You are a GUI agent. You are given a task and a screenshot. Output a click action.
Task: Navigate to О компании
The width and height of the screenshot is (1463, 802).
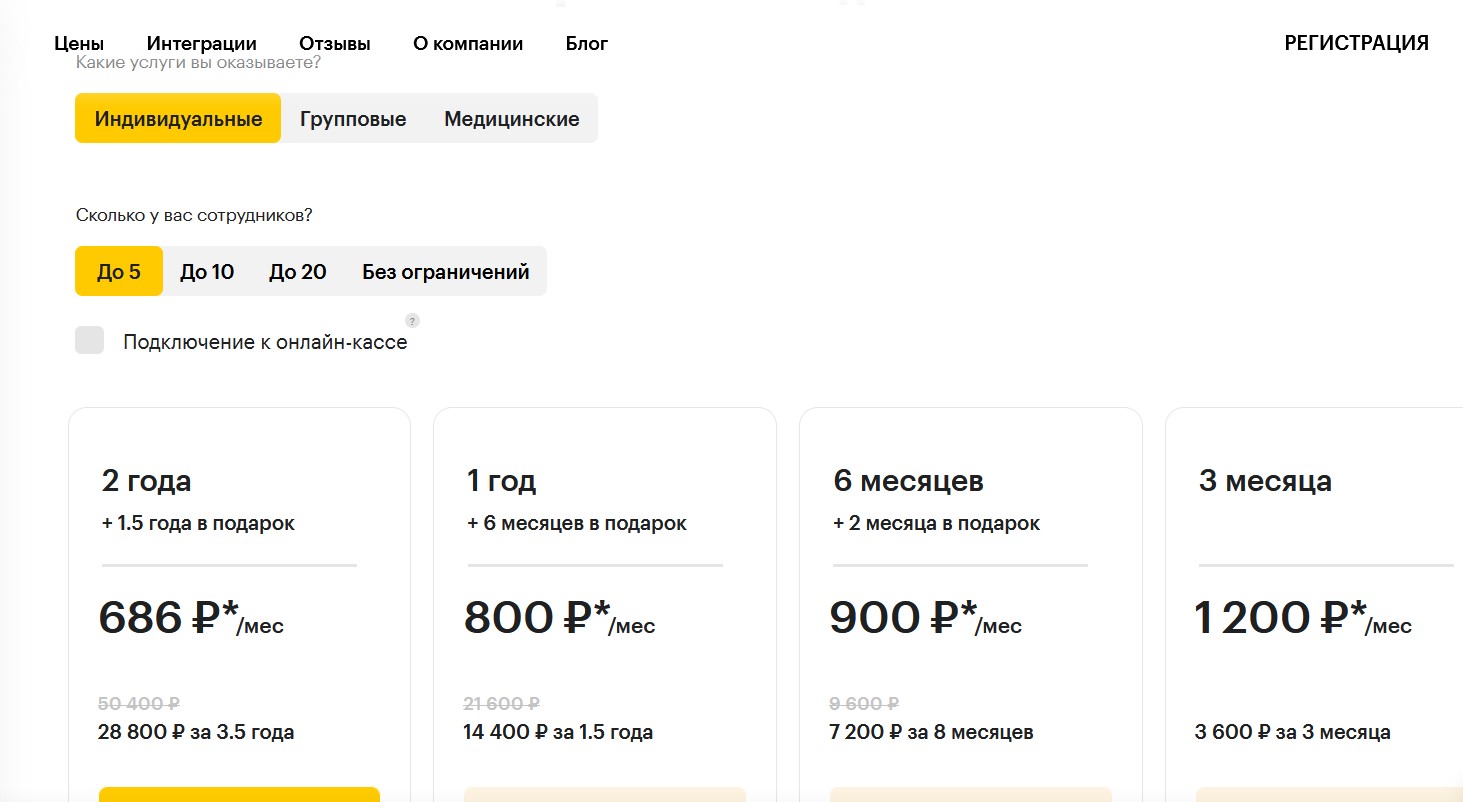[468, 44]
